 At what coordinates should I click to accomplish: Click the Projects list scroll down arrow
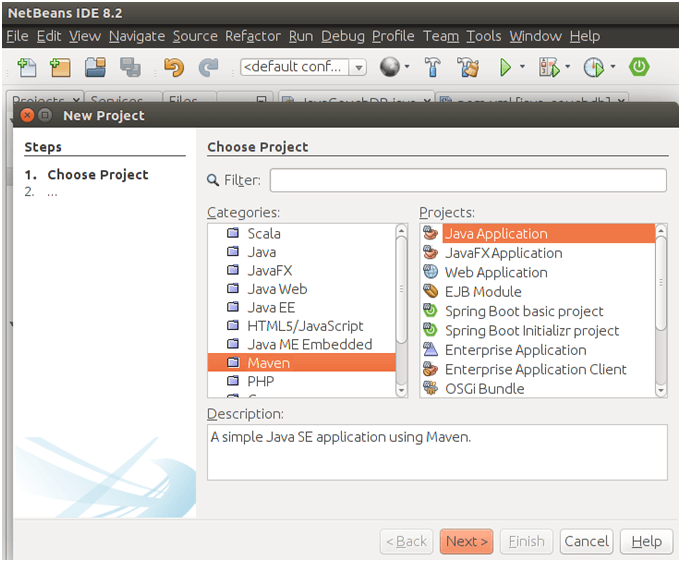click(661, 390)
